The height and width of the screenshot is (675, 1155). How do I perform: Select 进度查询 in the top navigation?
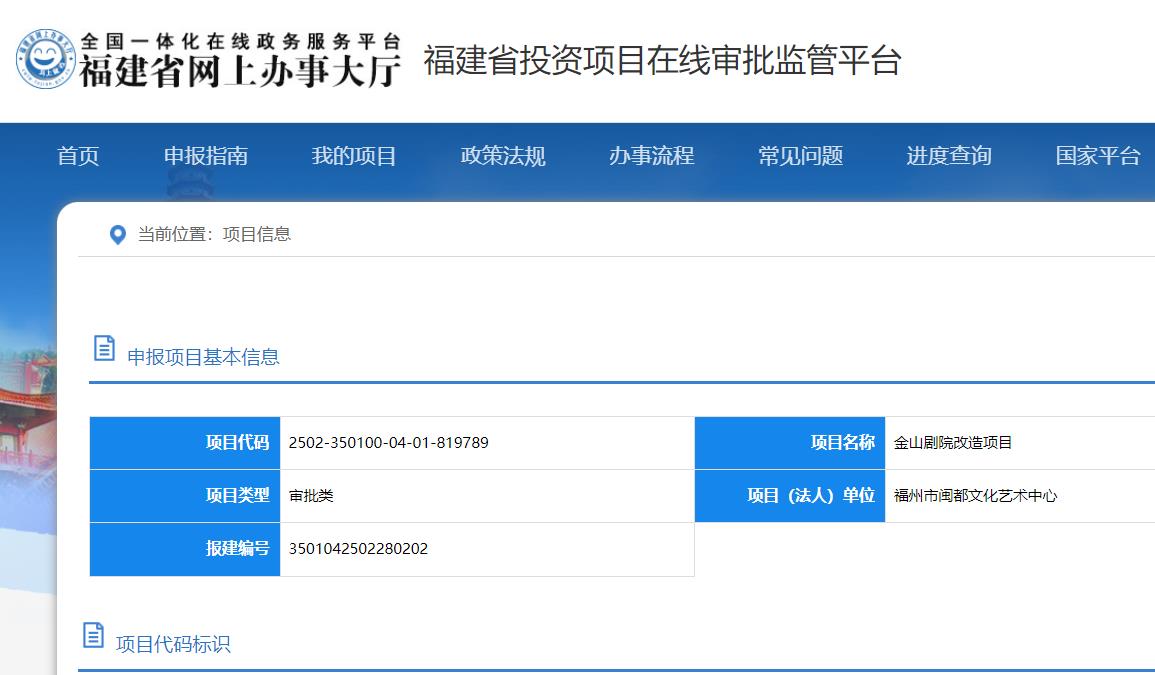point(949,156)
